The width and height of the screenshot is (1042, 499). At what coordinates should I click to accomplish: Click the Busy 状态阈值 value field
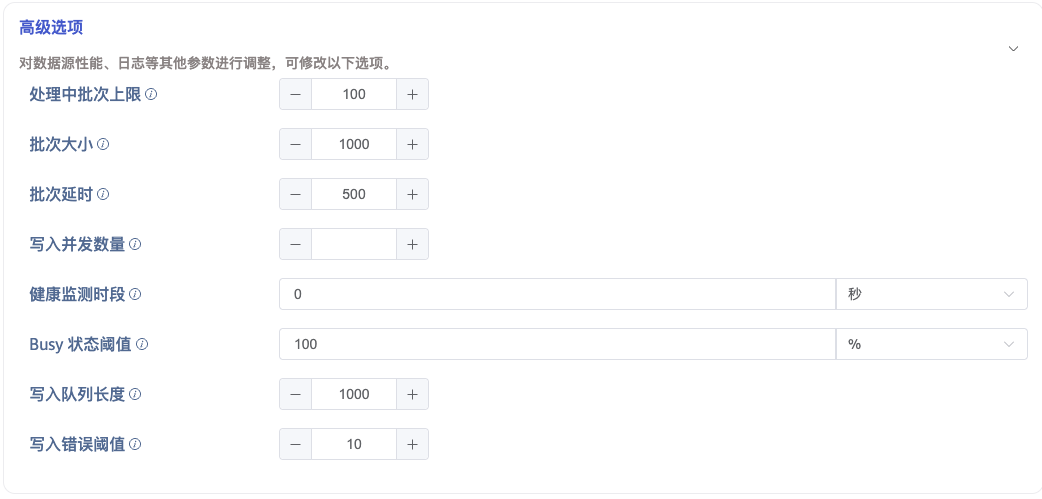[x=556, y=344]
